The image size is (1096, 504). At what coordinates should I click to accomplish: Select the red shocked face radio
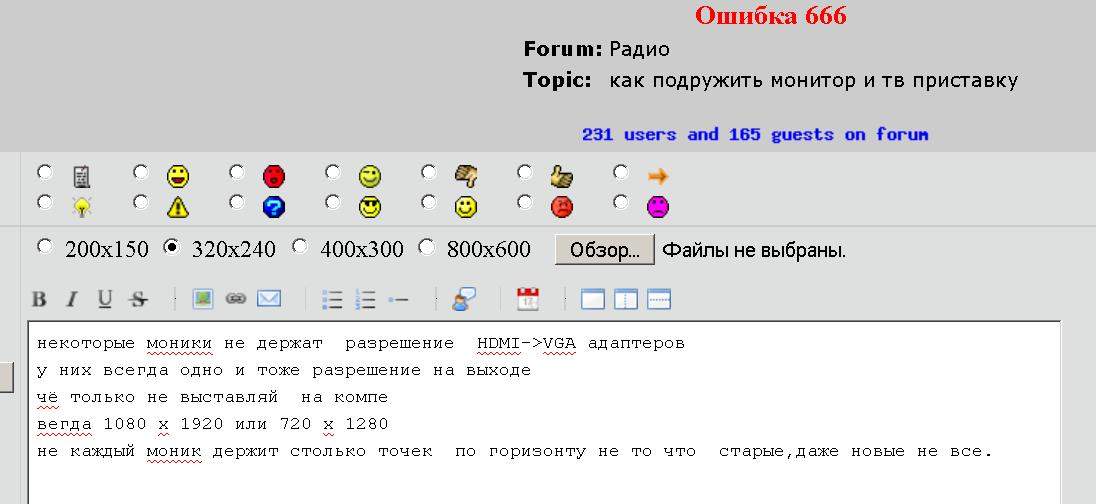238,171
